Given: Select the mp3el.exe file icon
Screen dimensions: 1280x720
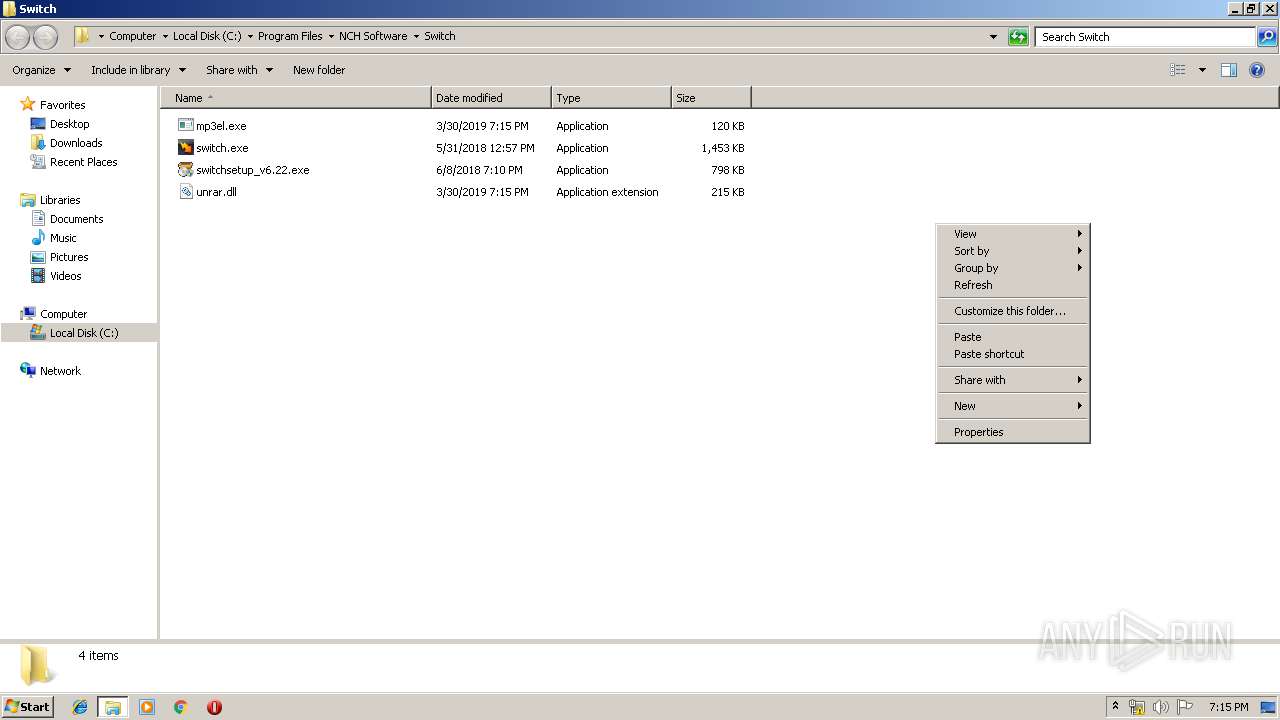Looking at the screenshot, I should (x=185, y=126).
